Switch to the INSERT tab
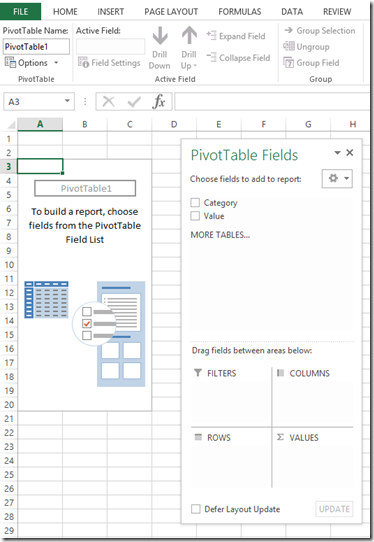Image resolution: width=374 pixels, height=542 pixels. [x=111, y=12]
